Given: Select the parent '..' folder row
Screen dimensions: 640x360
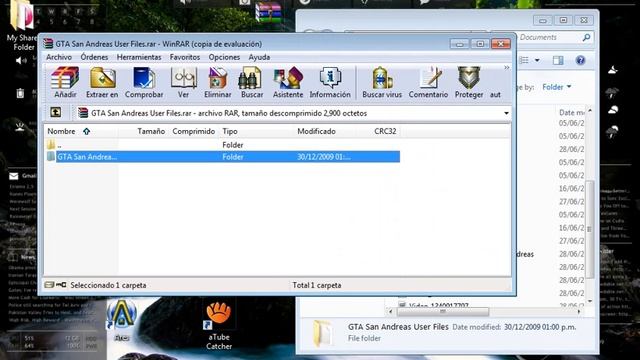Looking at the screenshot, I should pos(222,145).
